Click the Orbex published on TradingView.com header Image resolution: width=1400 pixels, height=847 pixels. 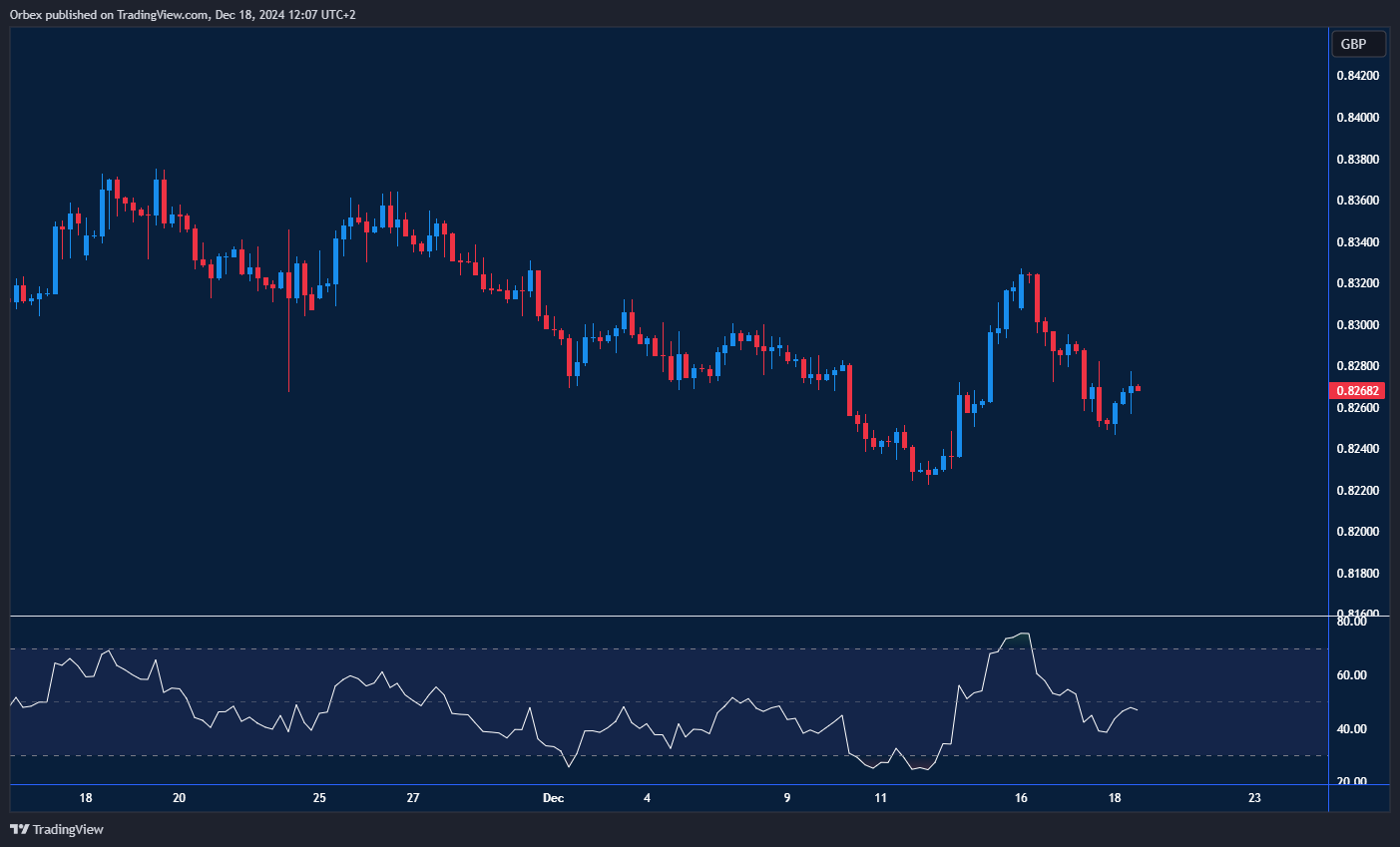(x=183, y=15)
